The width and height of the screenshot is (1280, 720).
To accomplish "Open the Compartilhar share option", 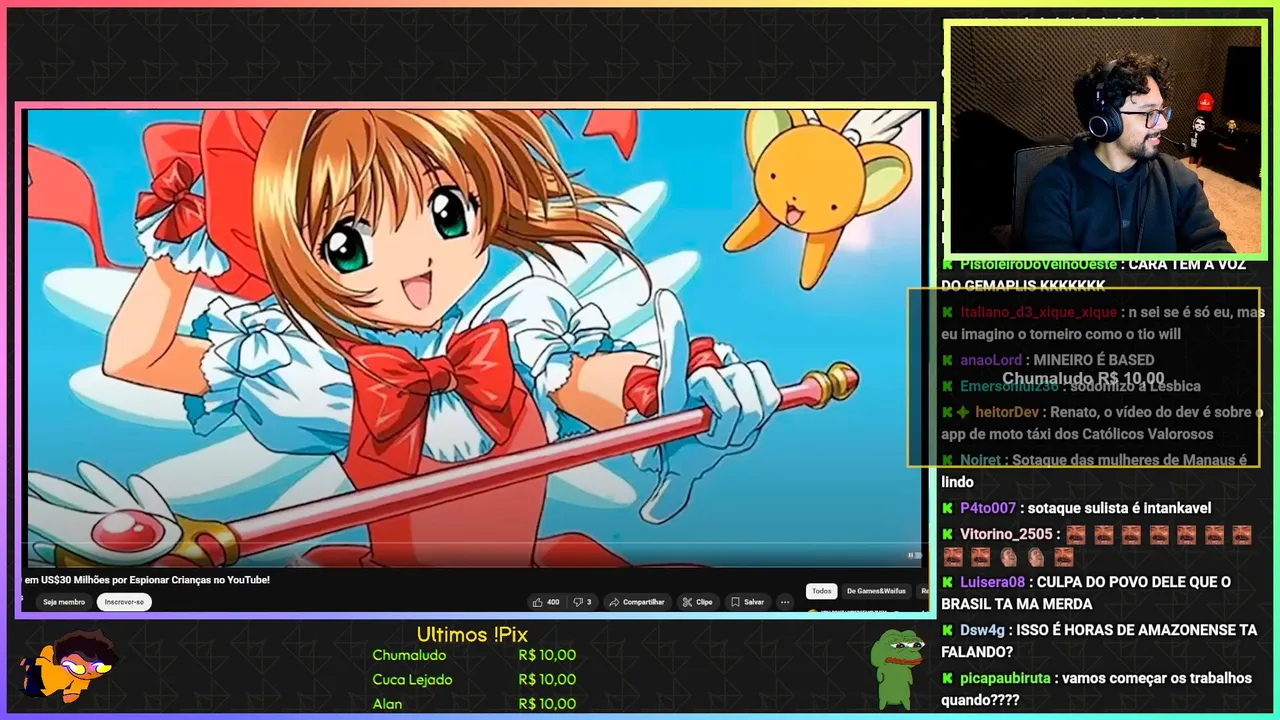I will (x=637, y=602).
